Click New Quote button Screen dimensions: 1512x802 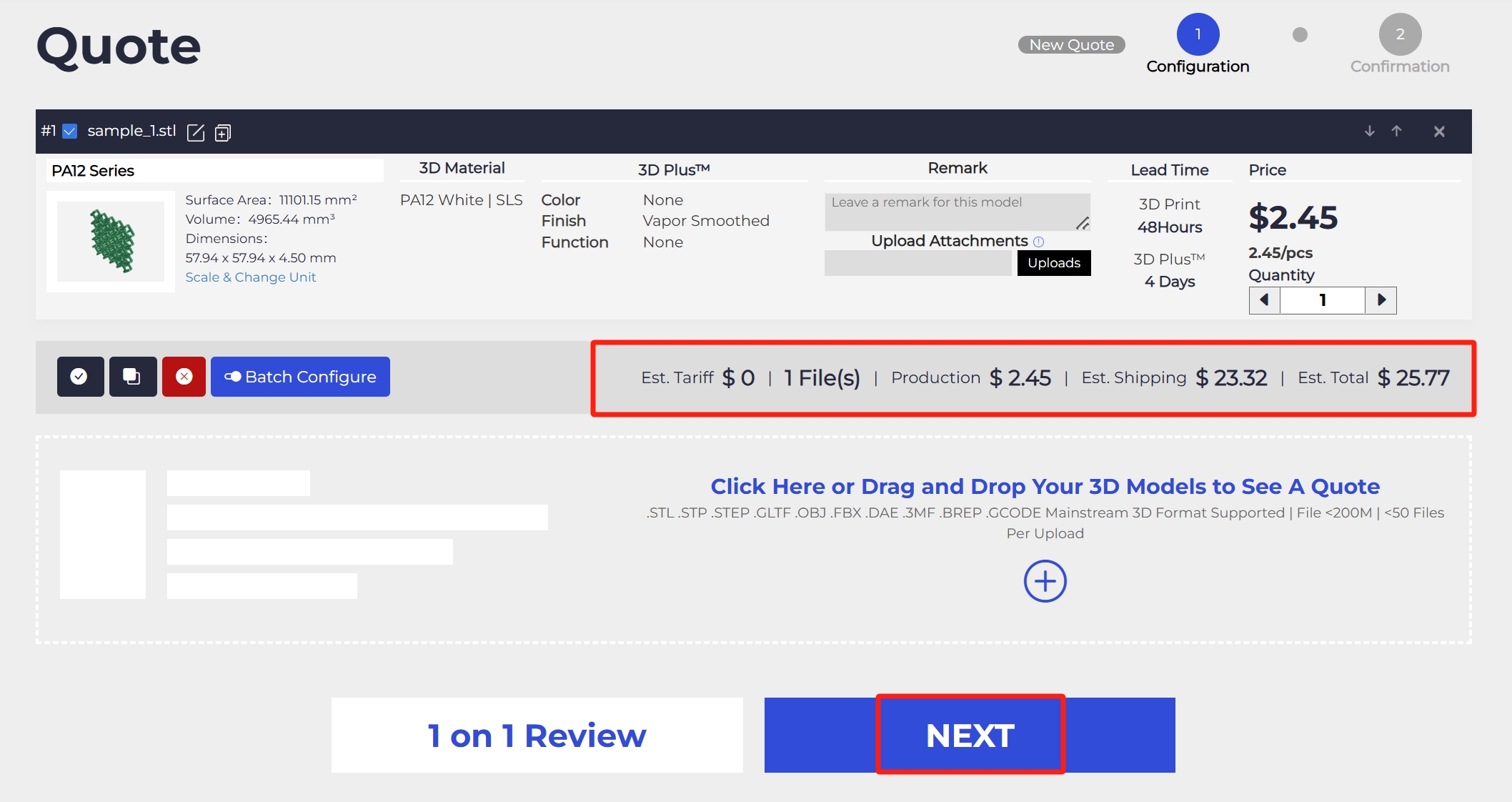(x=1072, y=43)
